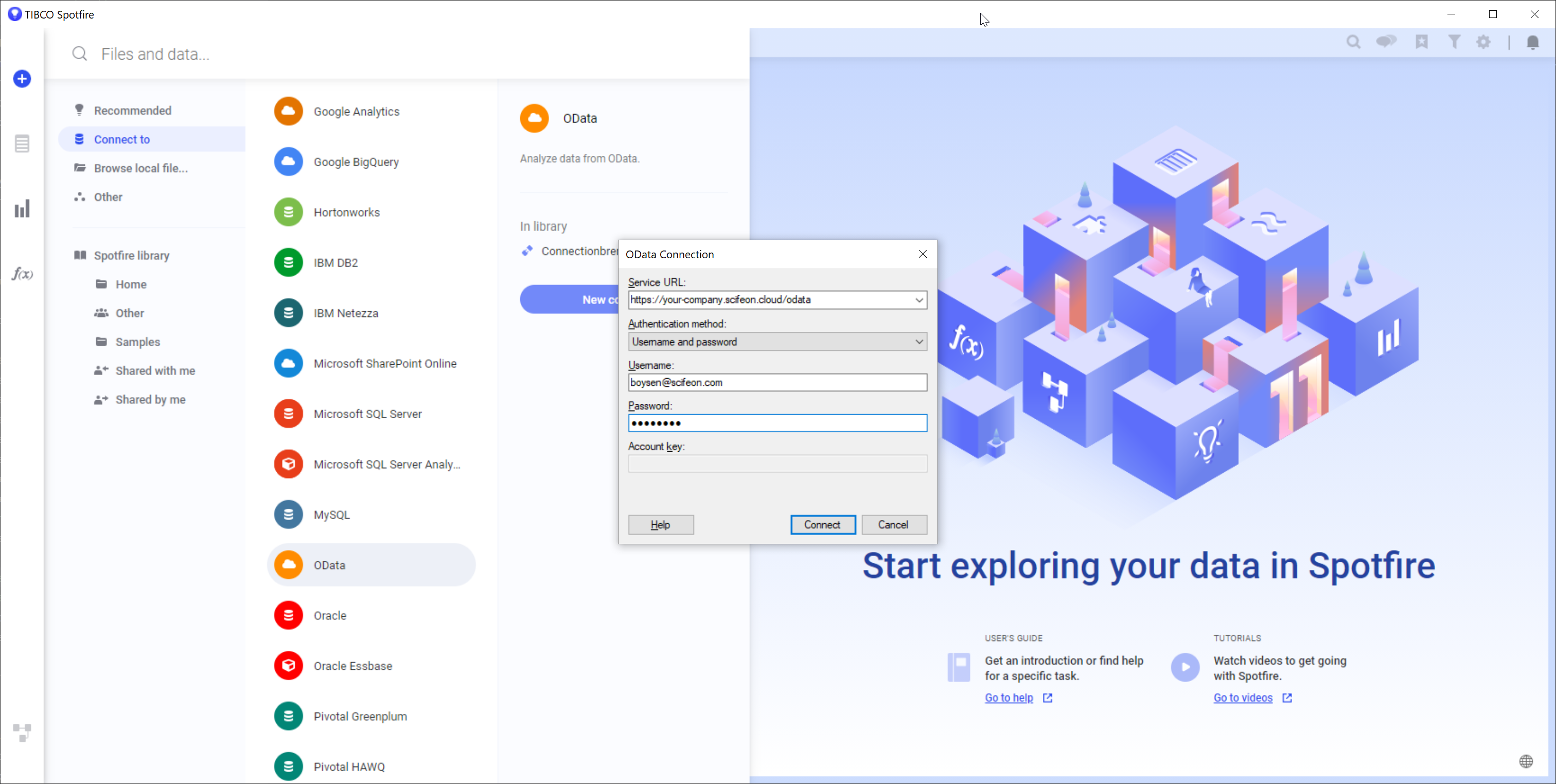Follow the Go to help link
The height and width of the screenshot is (784, 1556).
coord(1009,698)
